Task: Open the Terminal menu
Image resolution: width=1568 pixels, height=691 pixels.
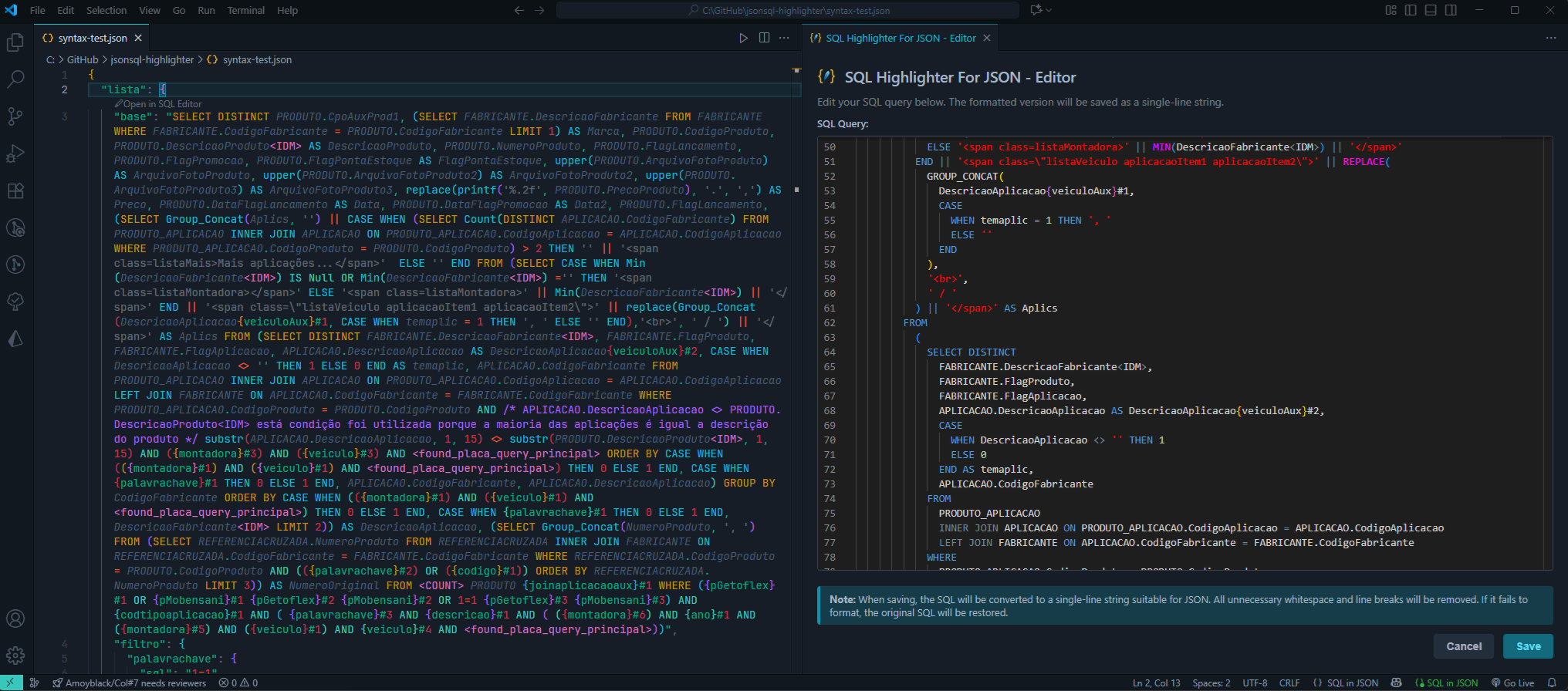Action: click(x=245, y=10)
